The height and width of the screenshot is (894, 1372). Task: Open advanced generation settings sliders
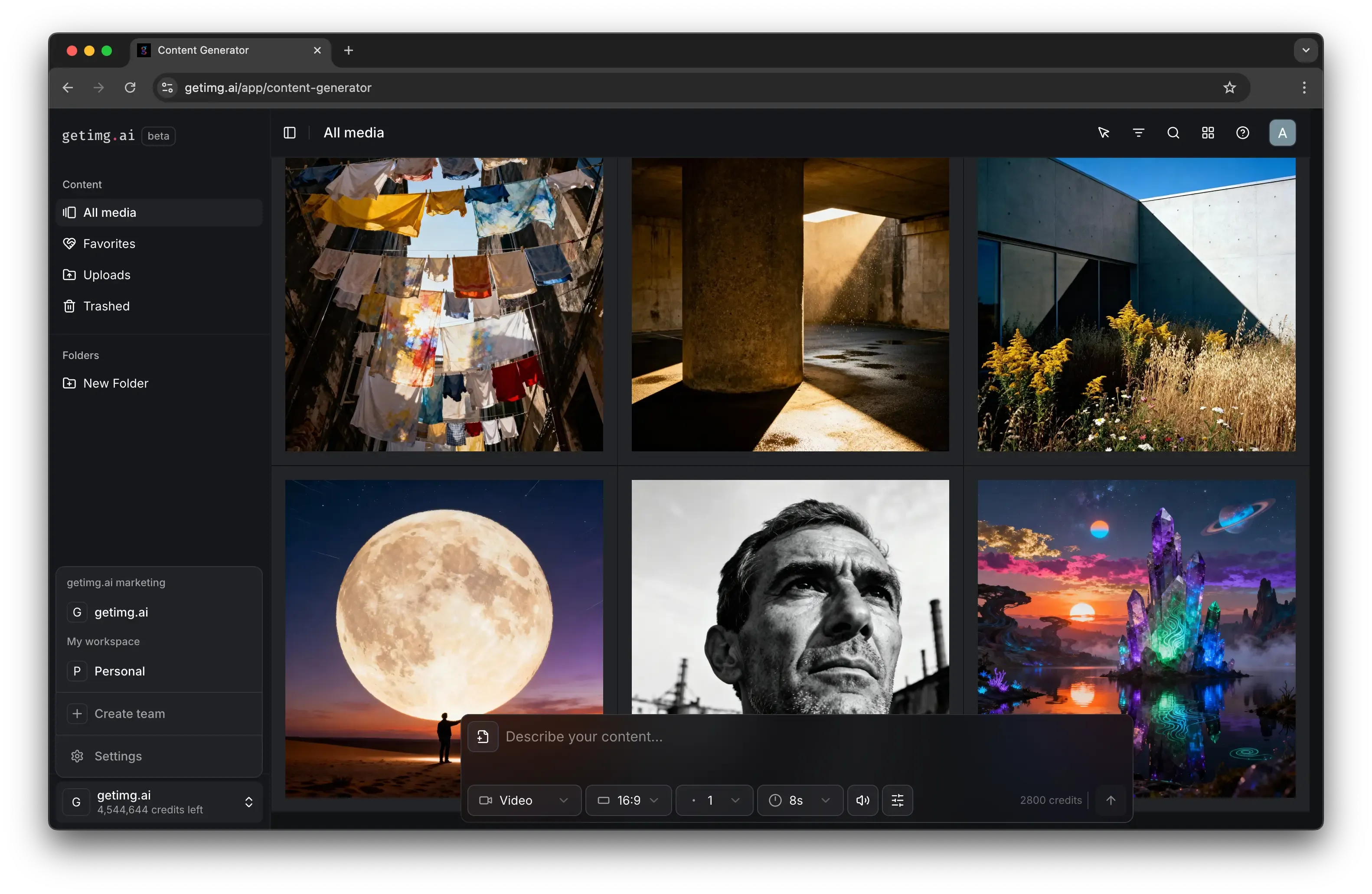898,800
